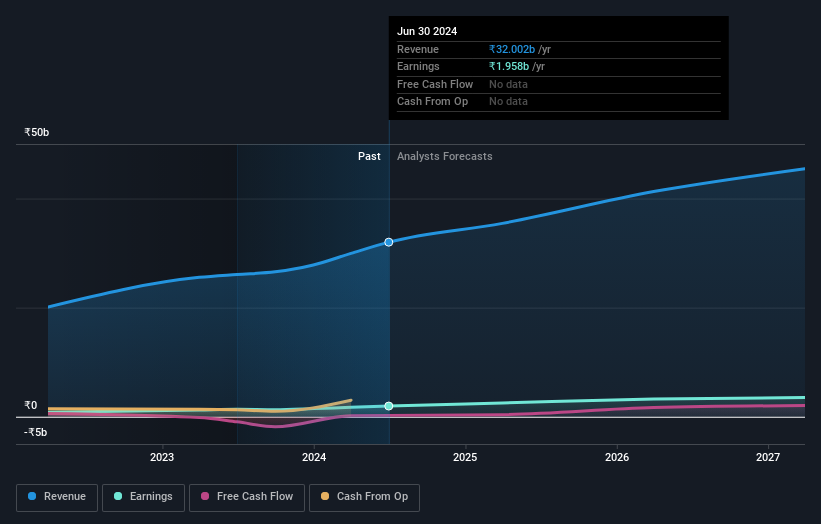This screenshot has width=821, height=524.
Task: Click the 2027 x-axis label
Action: 768,457
